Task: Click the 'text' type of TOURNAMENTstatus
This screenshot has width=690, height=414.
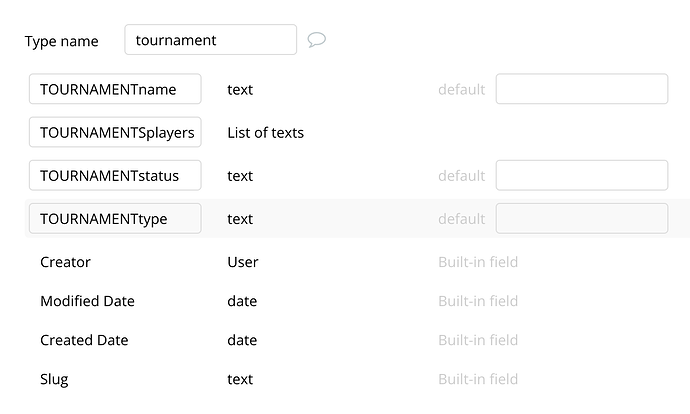Action: pyautogui.click(x=240, y=175)
